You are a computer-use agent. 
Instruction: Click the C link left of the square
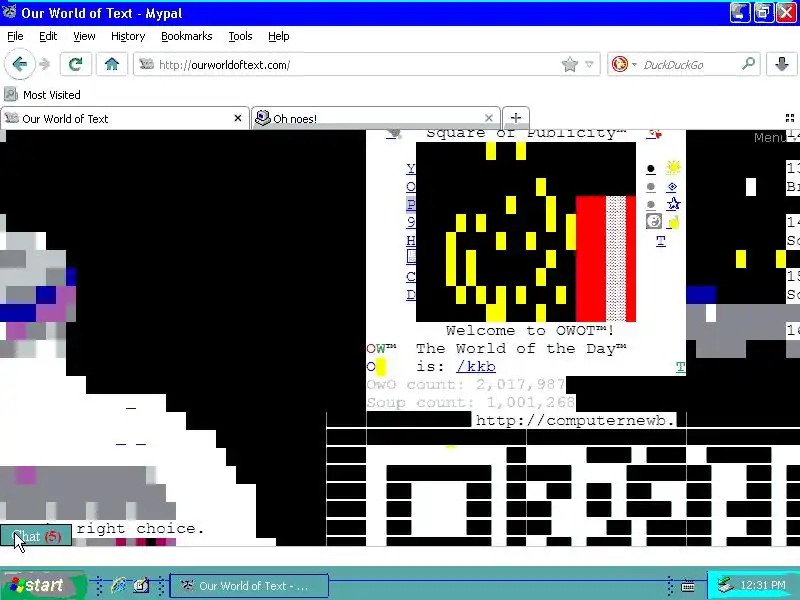pos(411,277)
